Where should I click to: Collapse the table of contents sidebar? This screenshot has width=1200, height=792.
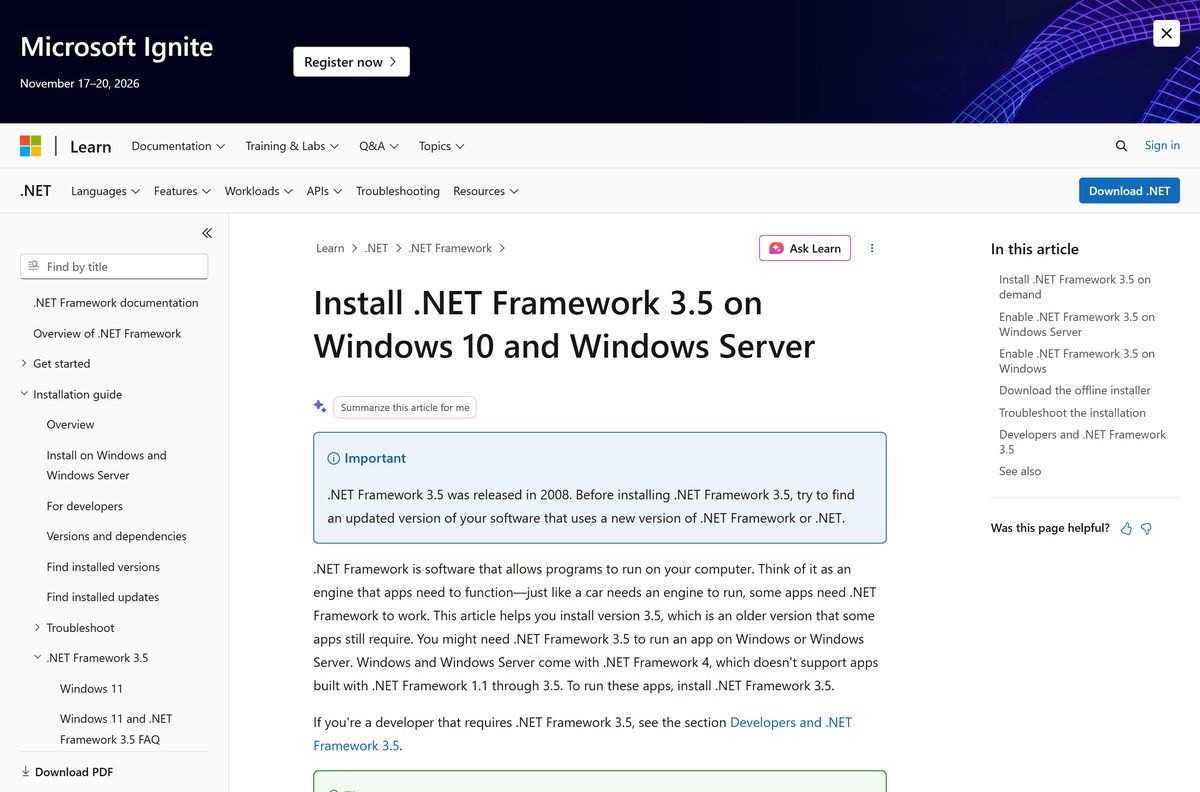[207, 233]
